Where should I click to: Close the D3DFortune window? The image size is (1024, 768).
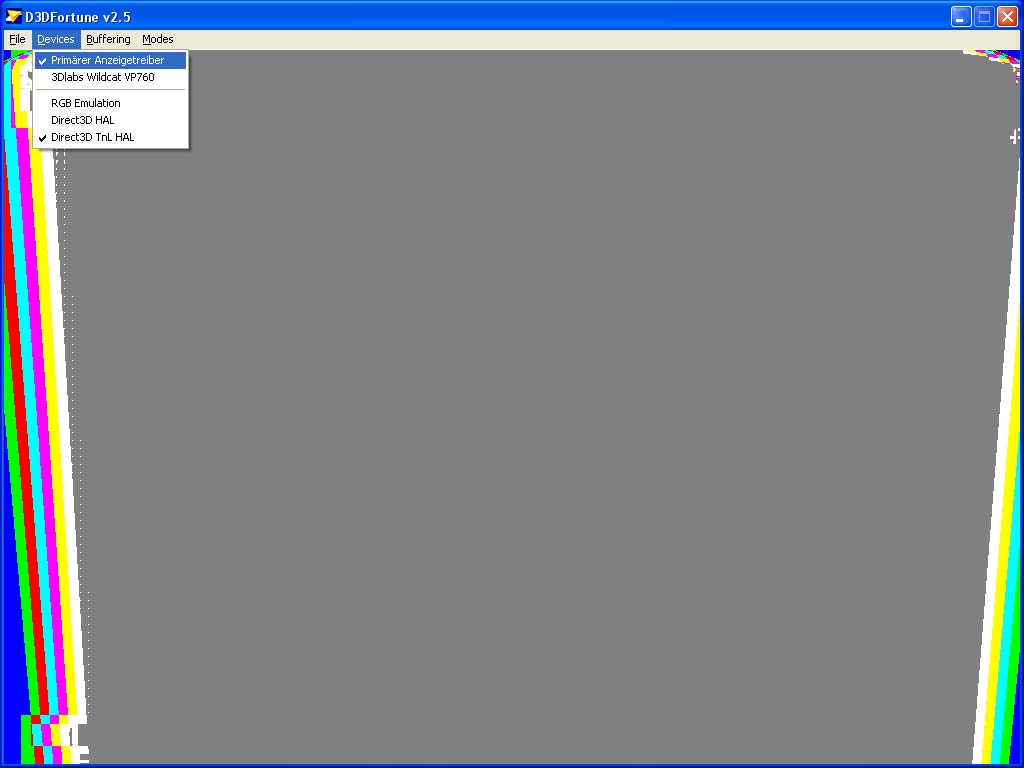point(1007,16)
